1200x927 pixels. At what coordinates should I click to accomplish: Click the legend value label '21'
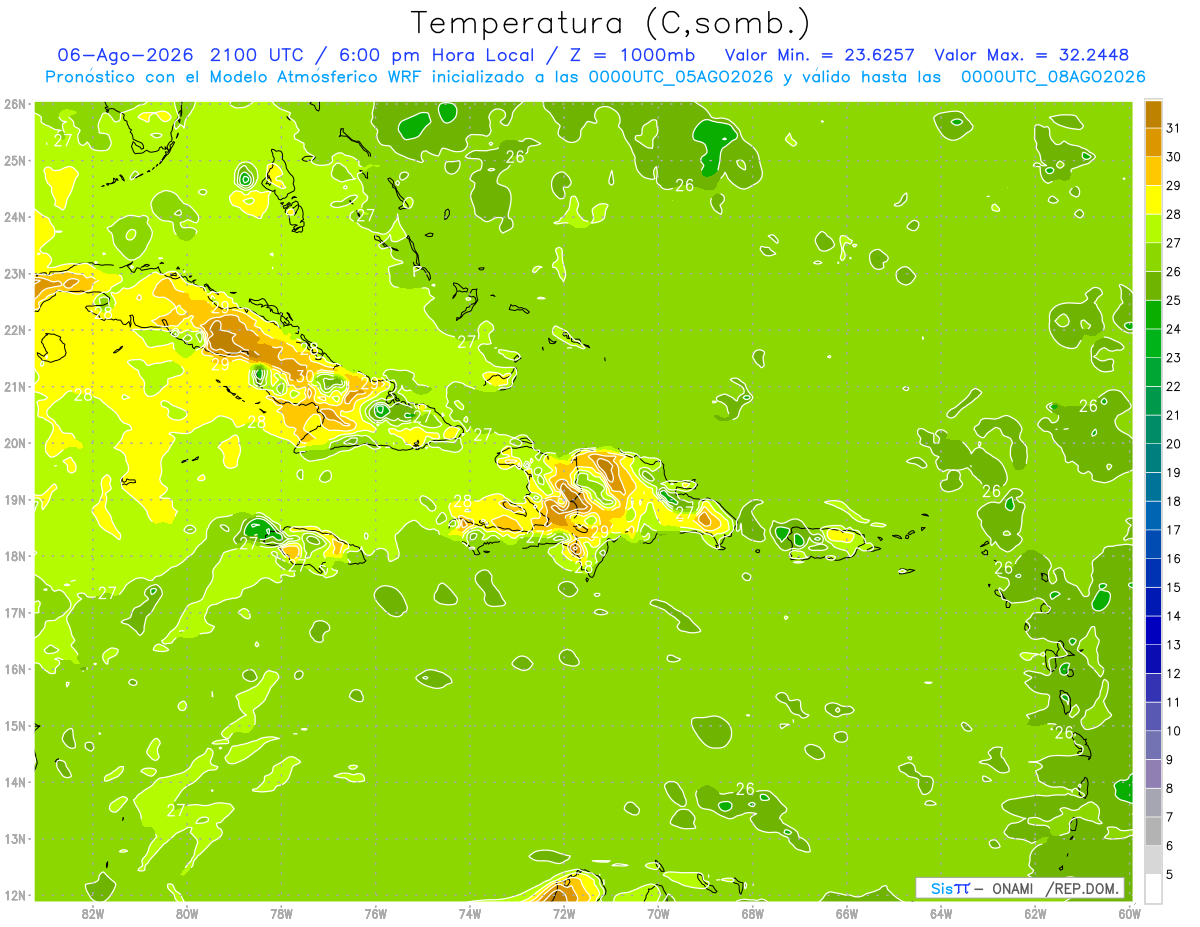pos(1174,415)
